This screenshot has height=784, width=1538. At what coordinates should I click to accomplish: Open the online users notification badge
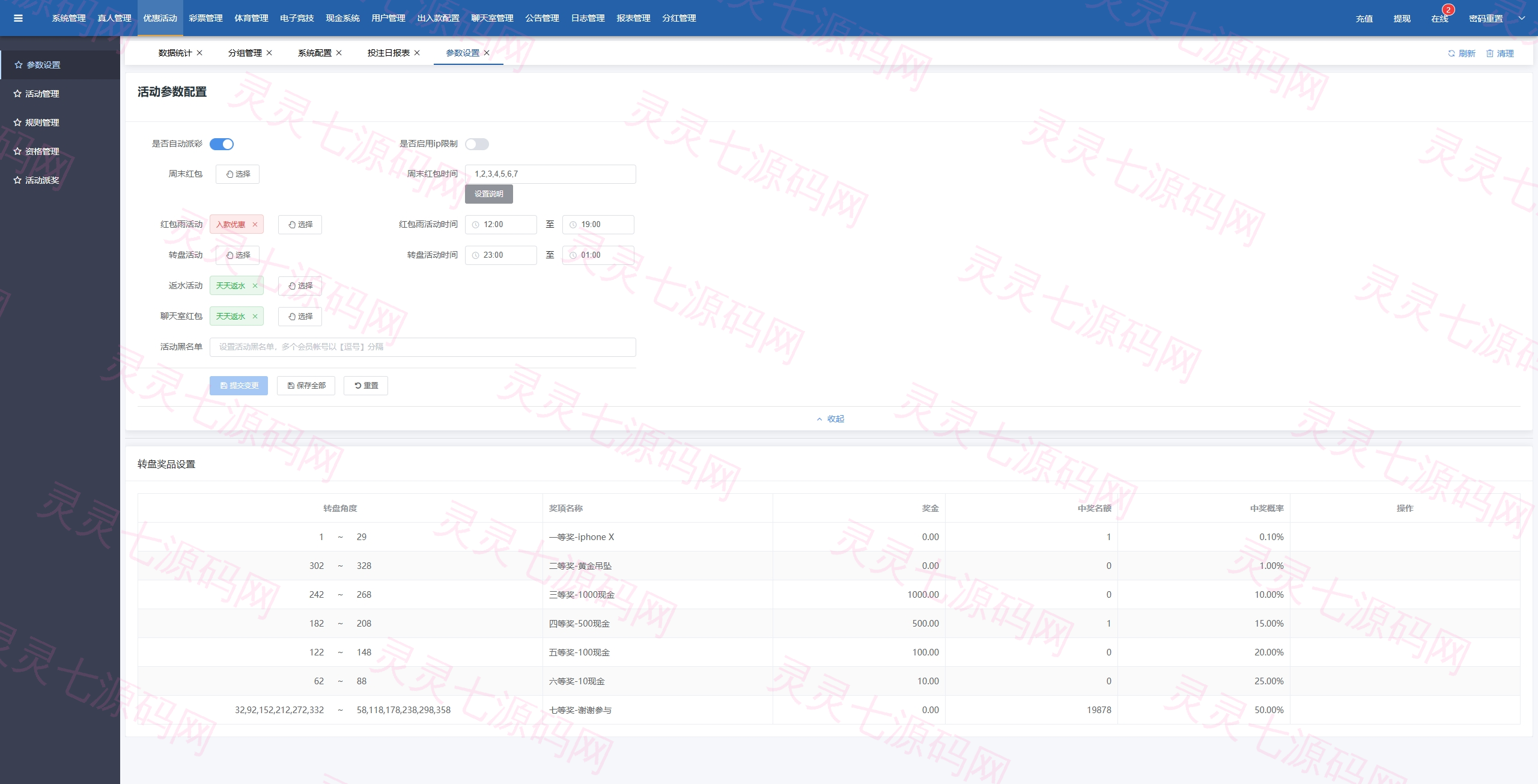coord(1448,10)
